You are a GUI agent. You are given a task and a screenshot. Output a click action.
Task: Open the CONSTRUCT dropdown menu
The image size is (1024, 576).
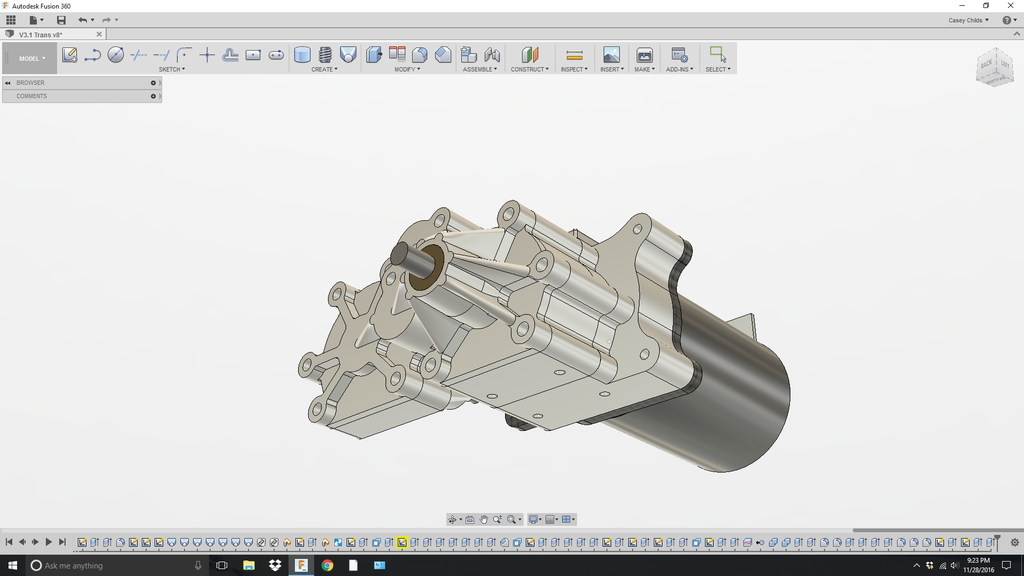tap(530, 69)
